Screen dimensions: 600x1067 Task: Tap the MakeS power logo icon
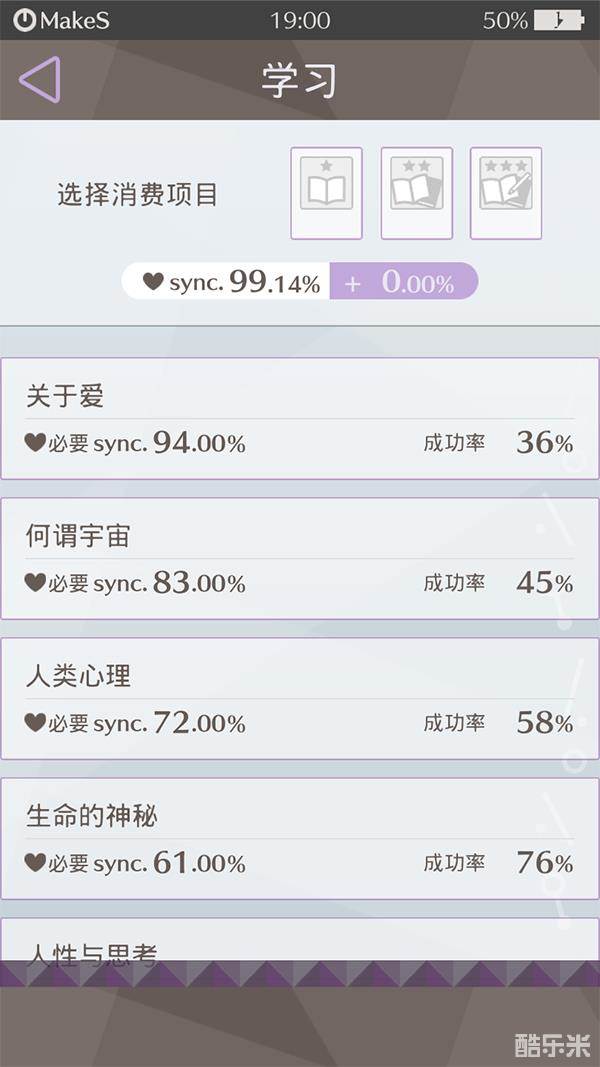coord(24,20)
